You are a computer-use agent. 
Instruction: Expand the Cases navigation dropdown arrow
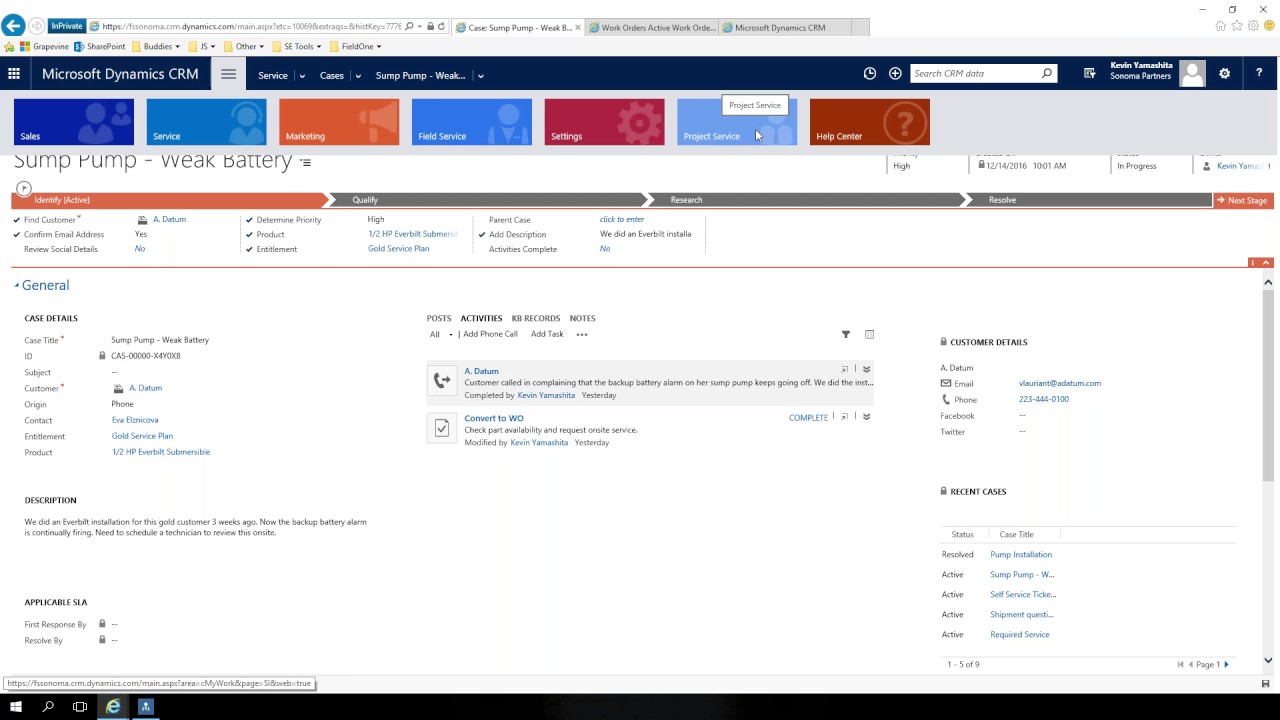358,76
